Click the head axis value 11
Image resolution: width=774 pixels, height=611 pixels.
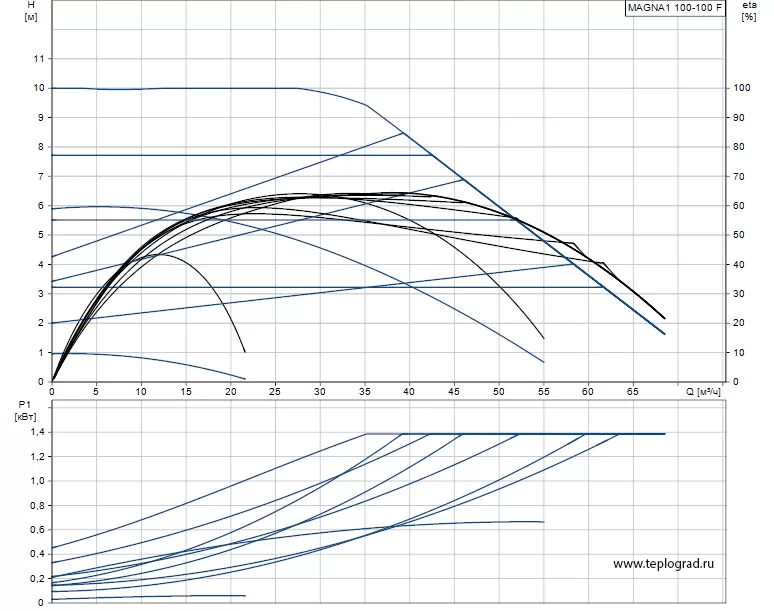[39, 59]
